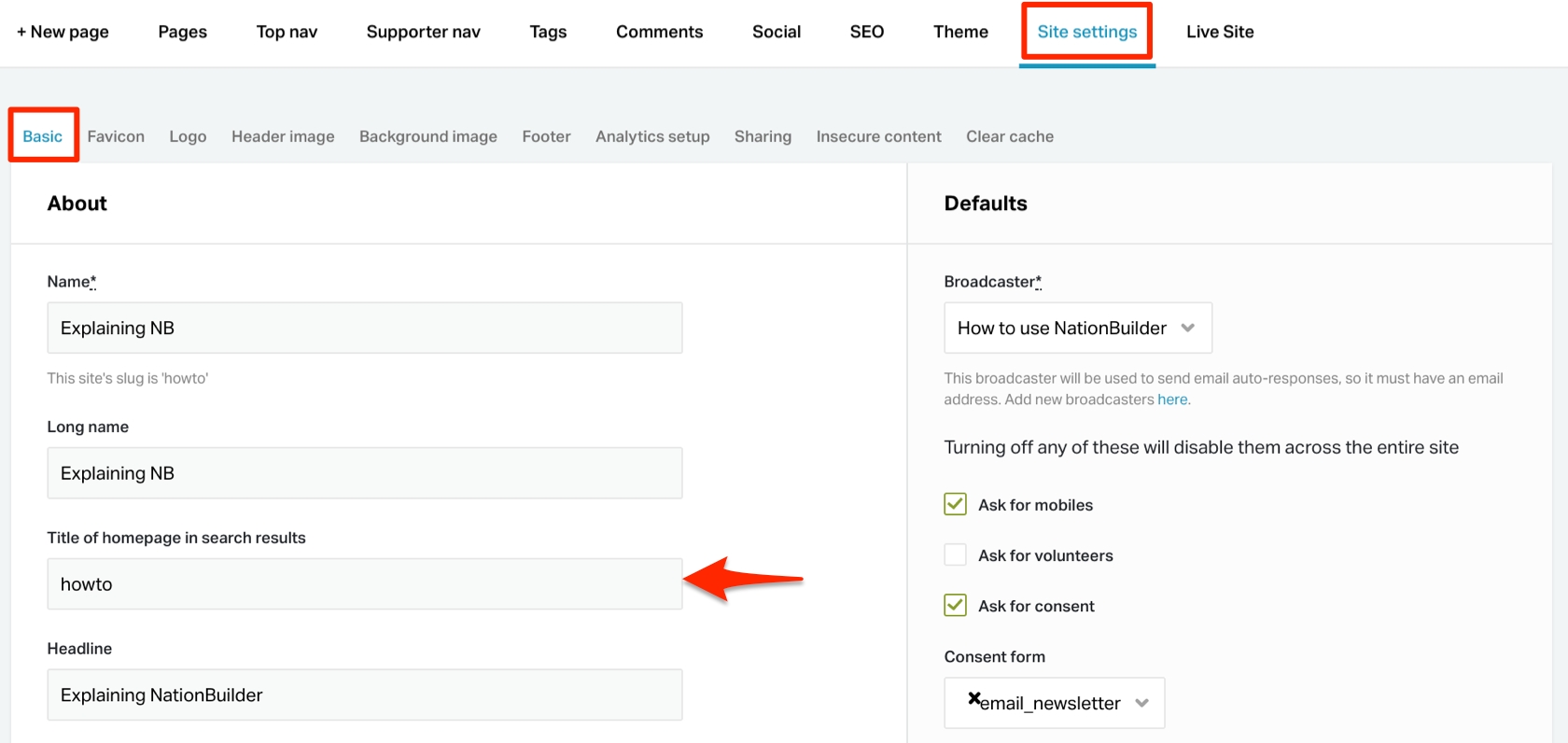1568x743 pixels.
Task: Open the Analytics setup tab
Action: (x=652, y=136)
